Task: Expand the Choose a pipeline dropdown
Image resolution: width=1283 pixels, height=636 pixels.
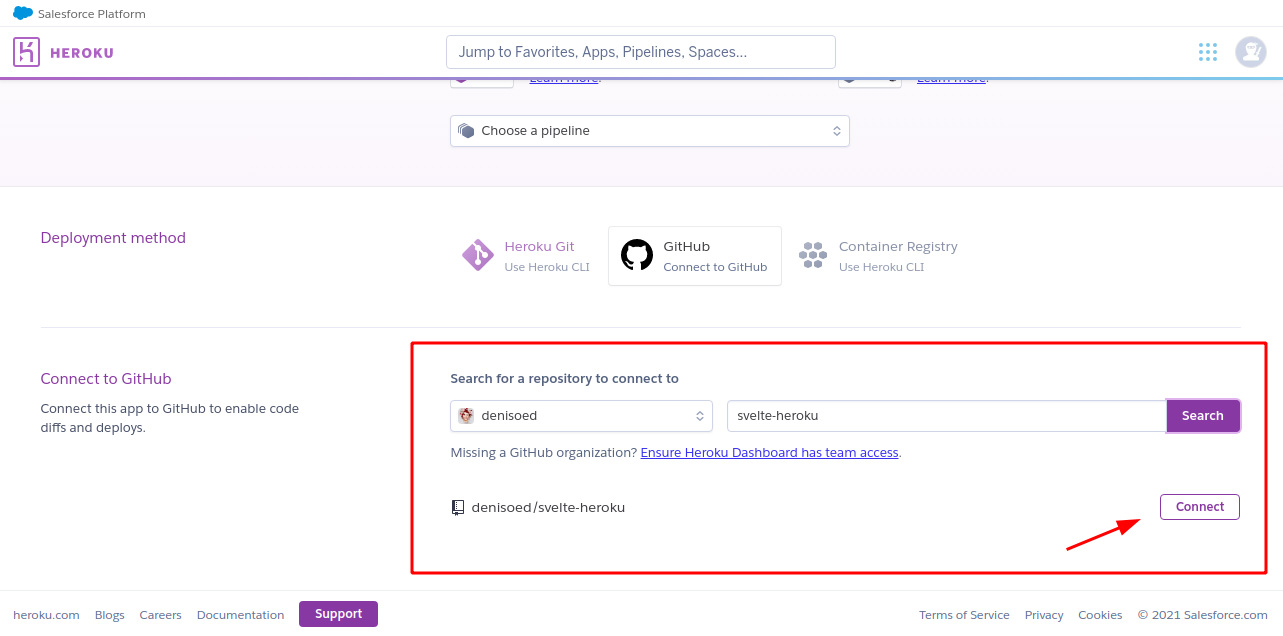Action: point(650,131)
